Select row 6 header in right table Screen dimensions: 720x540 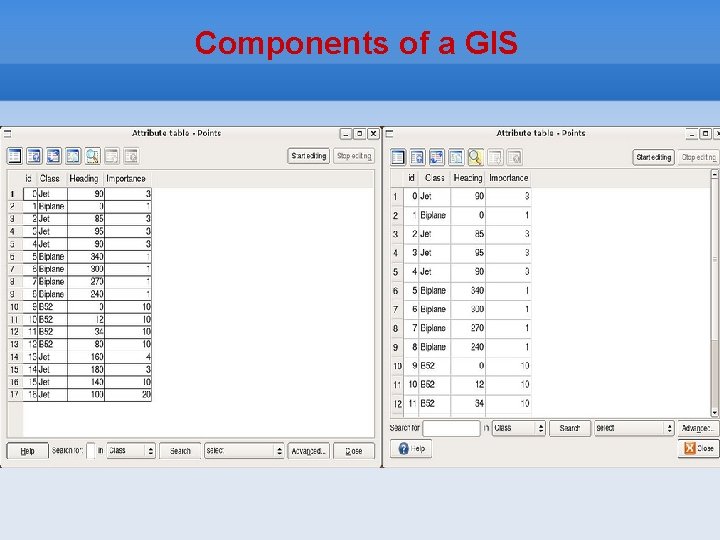tap(397, 291)
